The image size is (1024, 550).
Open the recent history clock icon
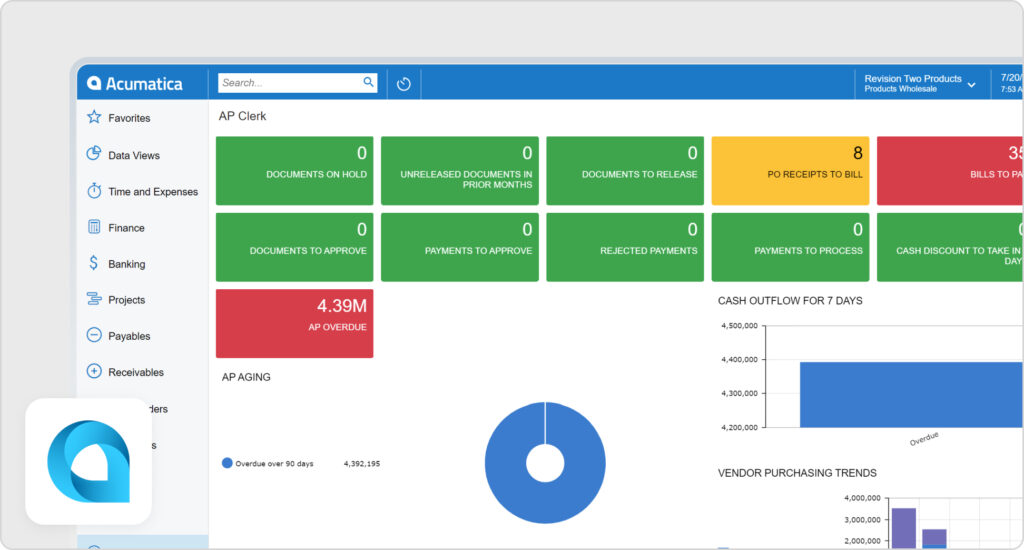[x=404, y=84]
